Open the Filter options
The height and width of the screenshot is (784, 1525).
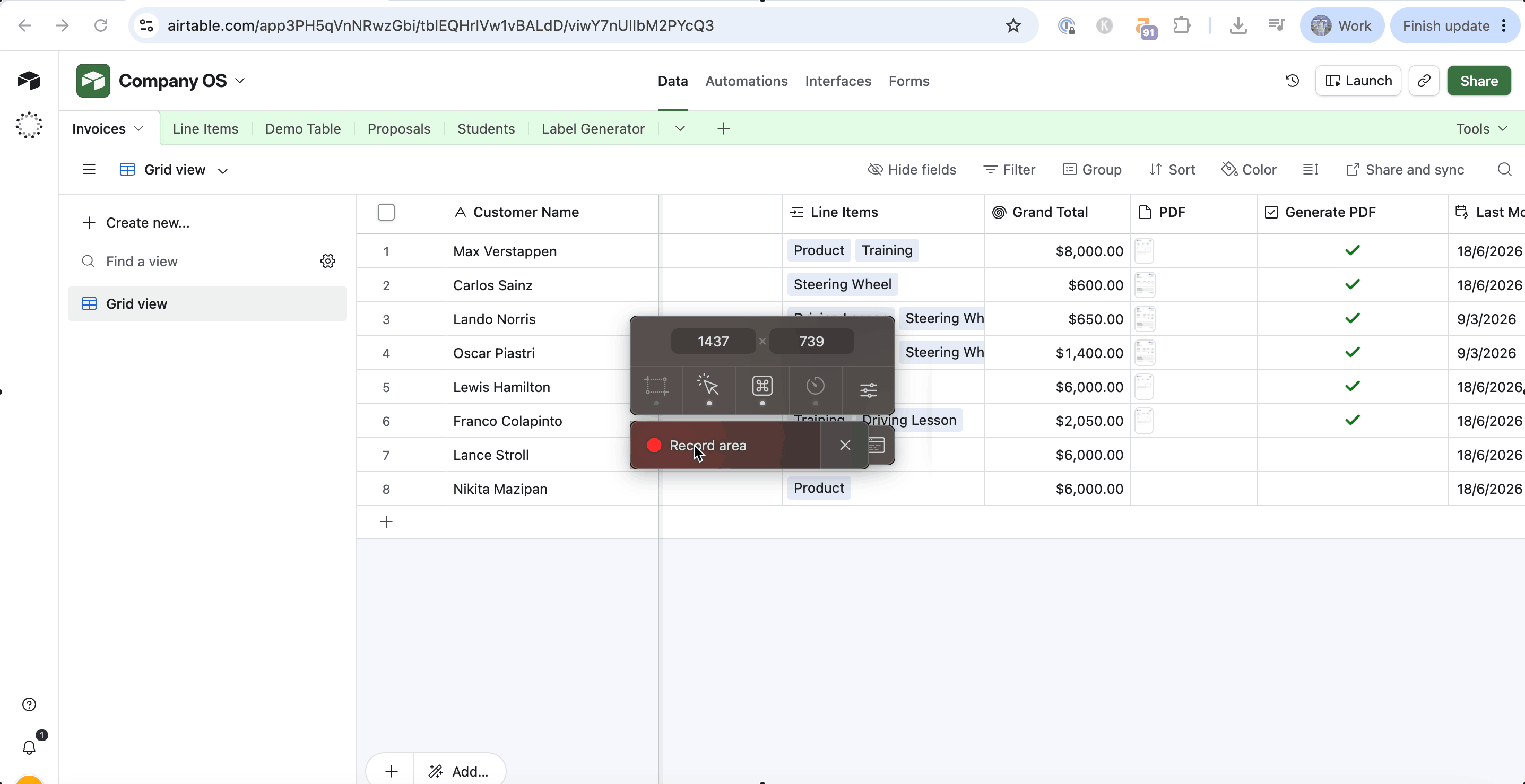coord(1009,170)
